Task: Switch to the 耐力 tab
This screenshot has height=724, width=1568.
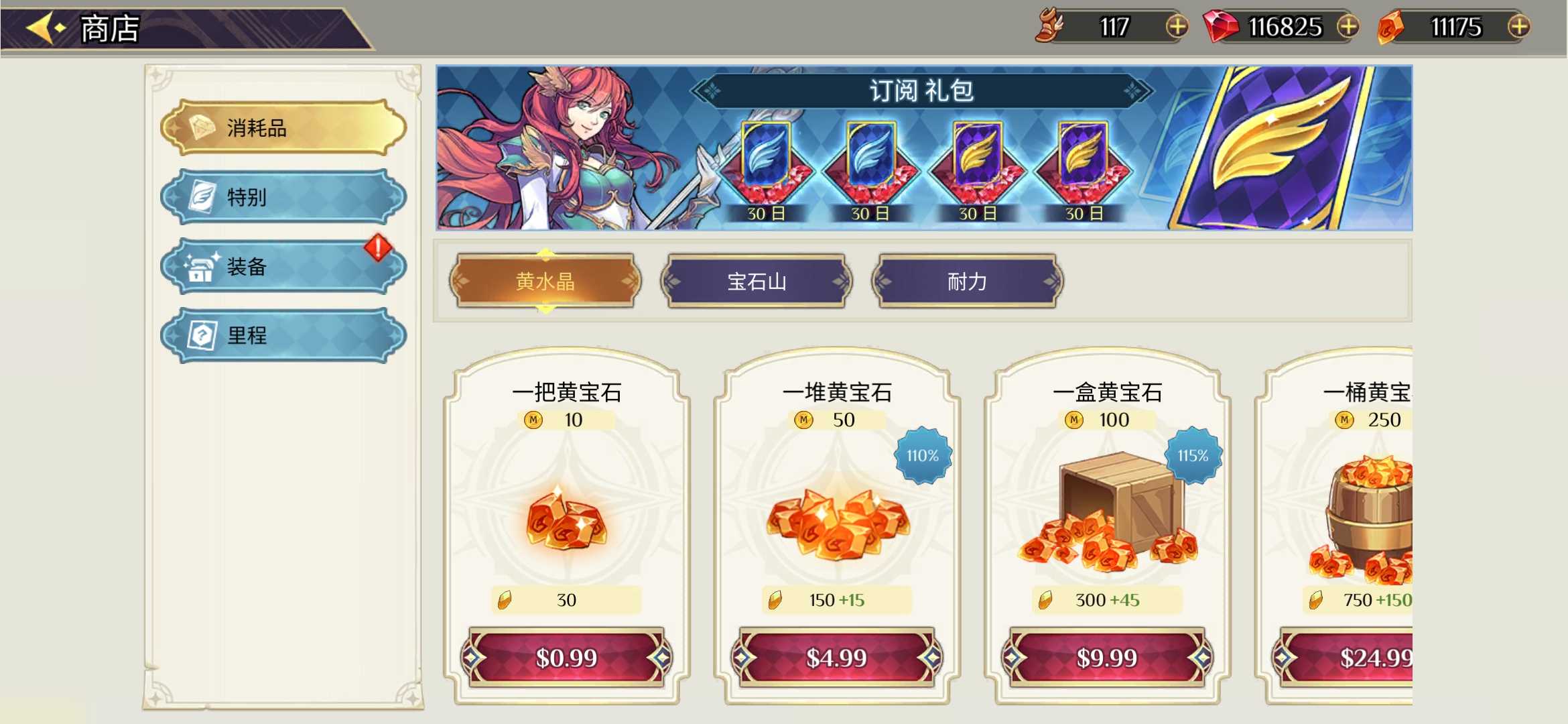Action: (968, 281)
